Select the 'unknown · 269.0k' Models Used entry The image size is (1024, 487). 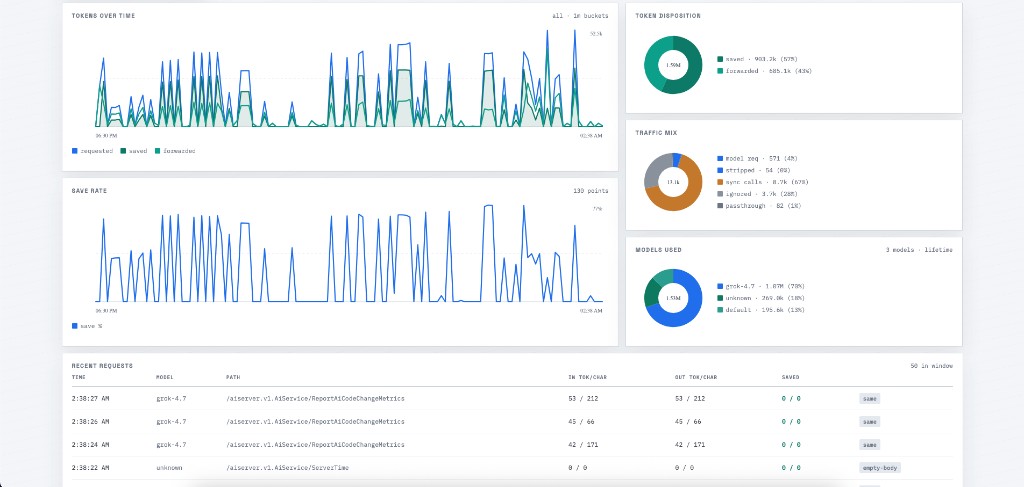761,298
